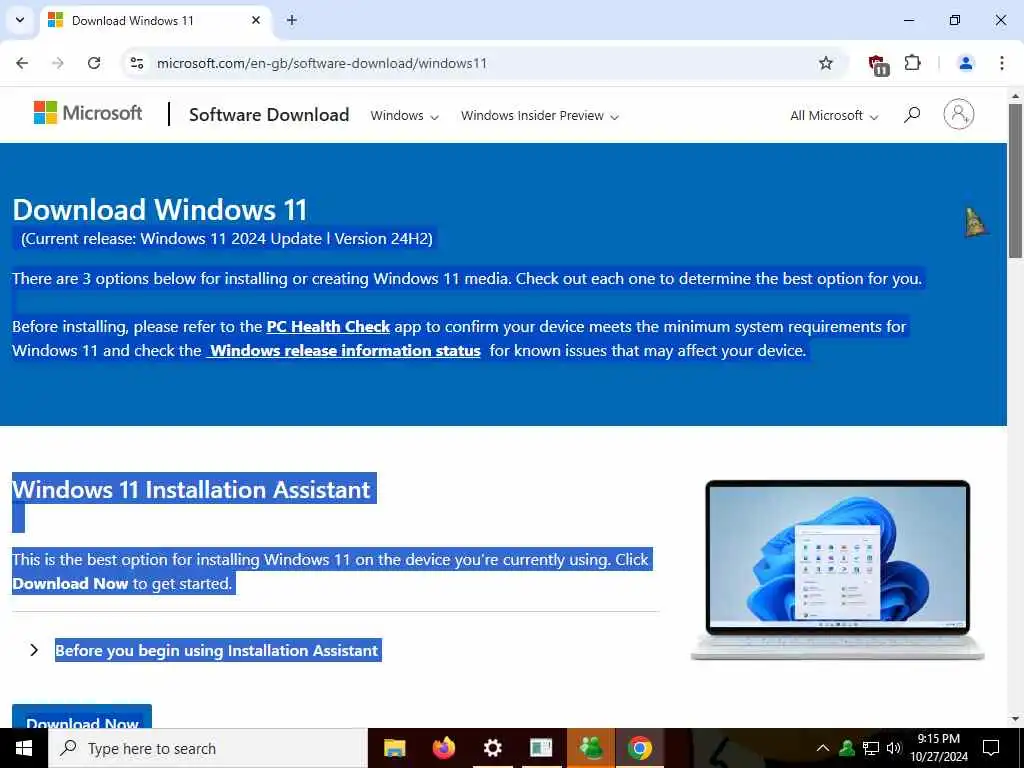Click the scrollbar down arrow
This screenshot has width=1024, height=768.
click(1016, 720)
